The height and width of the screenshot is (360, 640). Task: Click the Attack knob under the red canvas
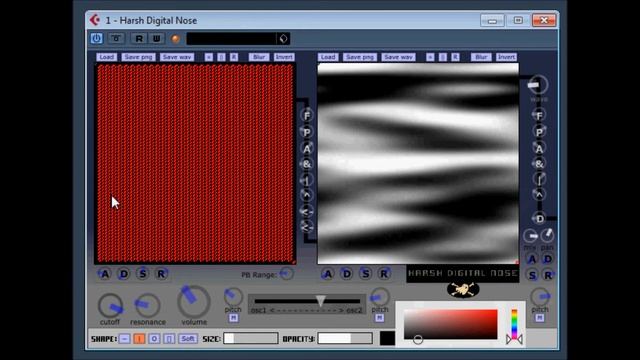tap(104, 274)
